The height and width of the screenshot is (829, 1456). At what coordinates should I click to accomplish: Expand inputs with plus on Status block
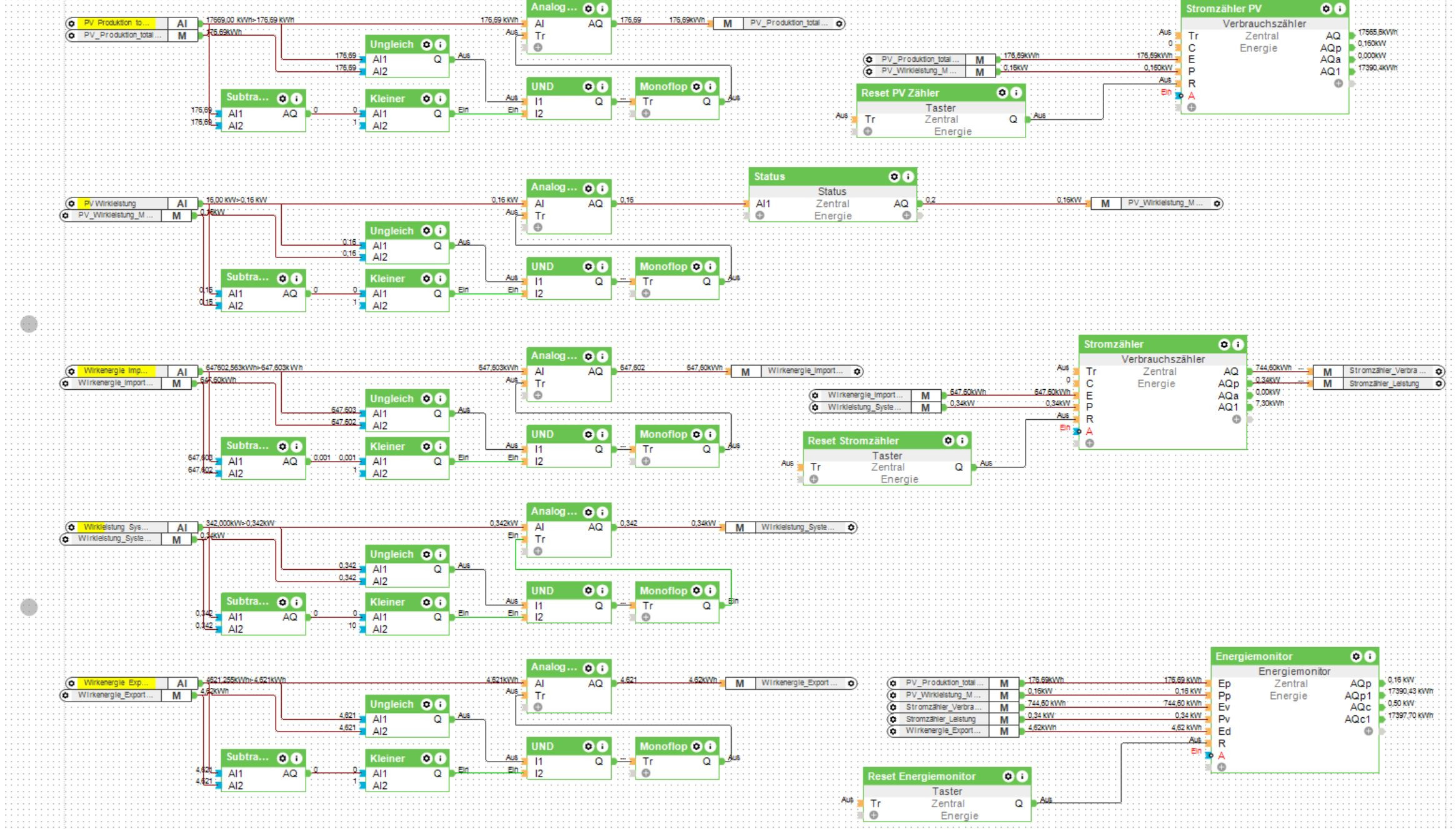[760, 216]
